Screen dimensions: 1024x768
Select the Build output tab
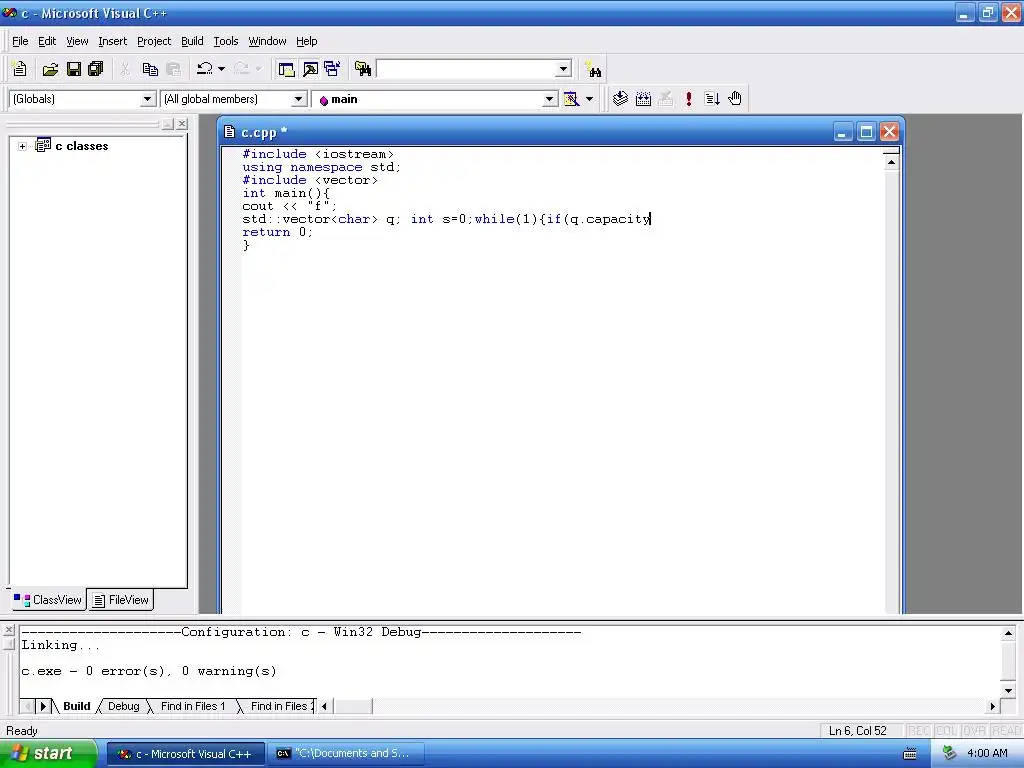(x=76, y=706)
